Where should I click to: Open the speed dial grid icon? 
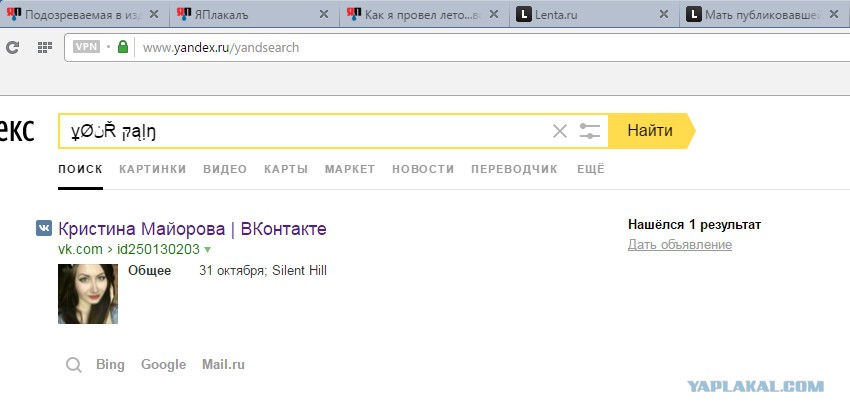click(x=44, y=48)
